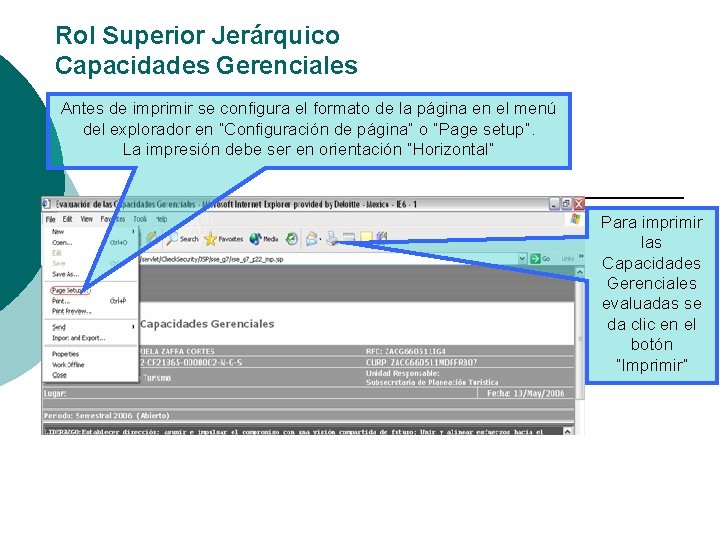This screenshot has height=540, width=720.
Task: Click the 'Fecha: 13/May/2006' cell
Action: pos(525,393)
